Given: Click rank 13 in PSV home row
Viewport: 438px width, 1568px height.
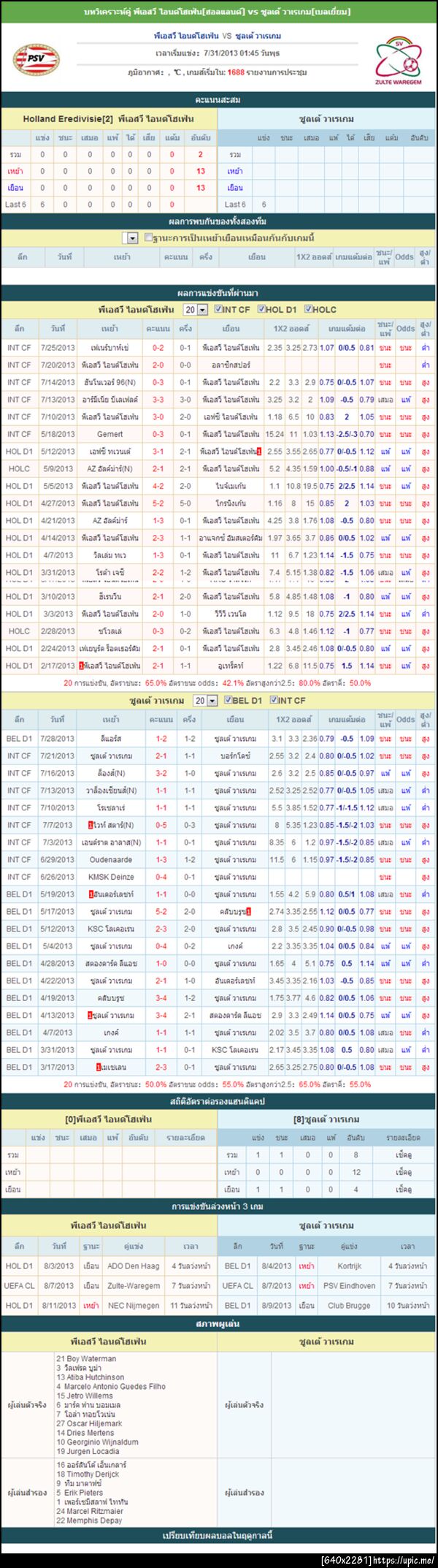Looking at the screenshot, I should coord(201,171).
